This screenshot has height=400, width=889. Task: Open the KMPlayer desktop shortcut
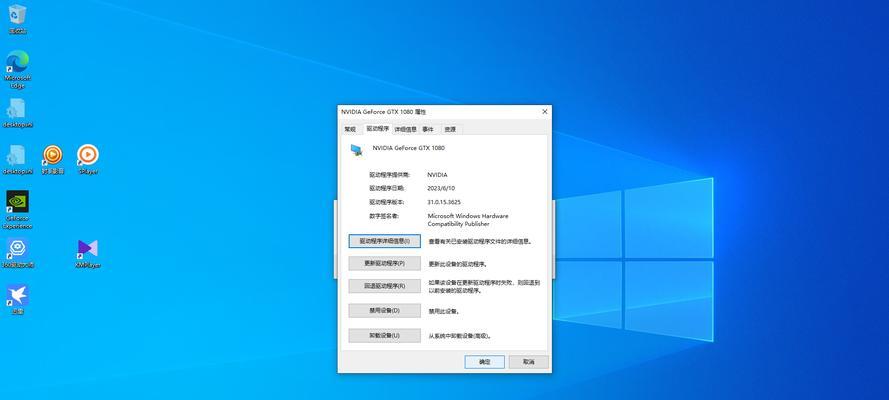[88, 253]
